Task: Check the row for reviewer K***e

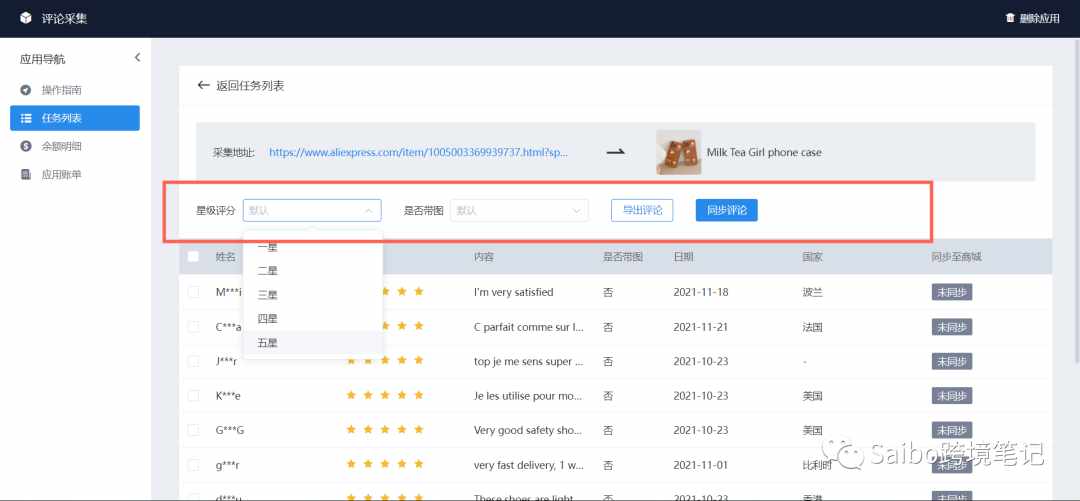Action: [x=194, y=396]
